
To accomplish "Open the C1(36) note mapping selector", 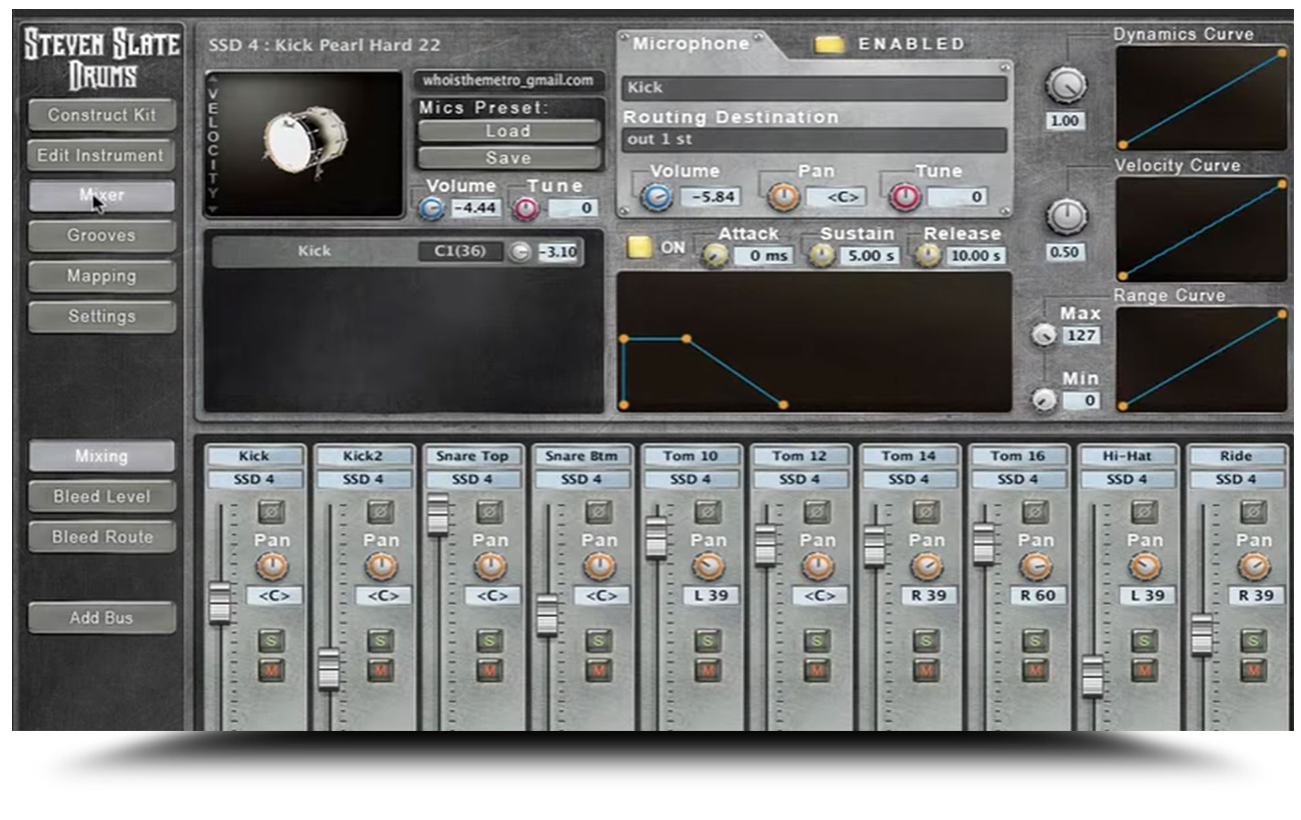I will (460, 252).
